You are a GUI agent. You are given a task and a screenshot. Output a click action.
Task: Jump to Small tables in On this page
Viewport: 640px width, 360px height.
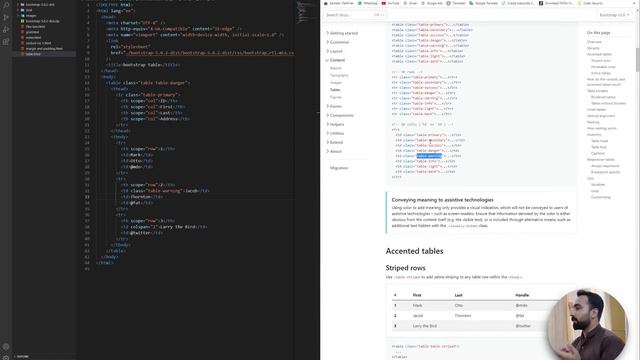596,109
